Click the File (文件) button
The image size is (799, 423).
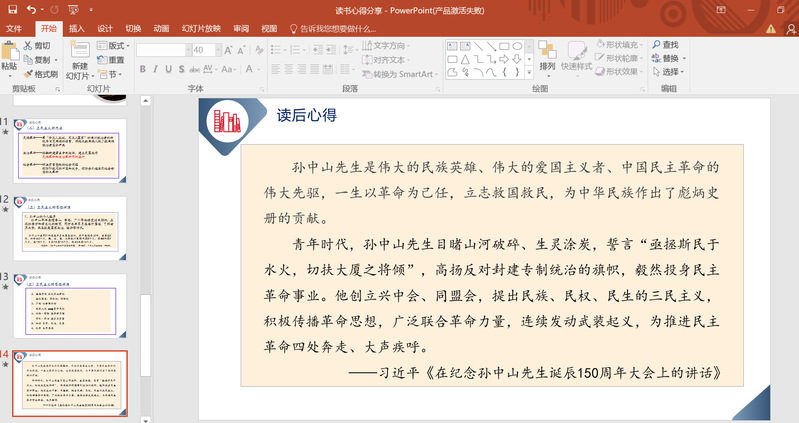14,29
